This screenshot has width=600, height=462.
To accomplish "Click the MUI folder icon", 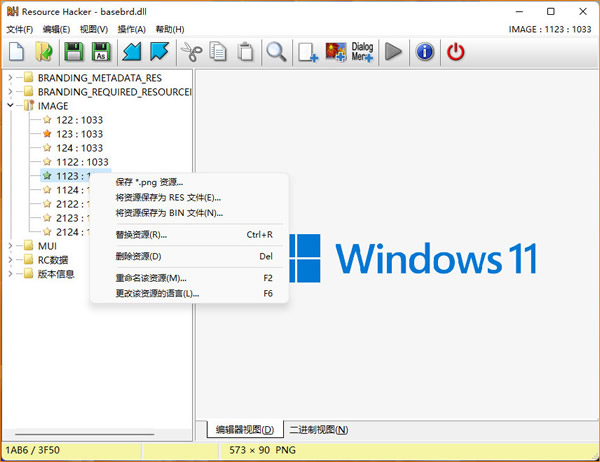I will tap(28, 245).
